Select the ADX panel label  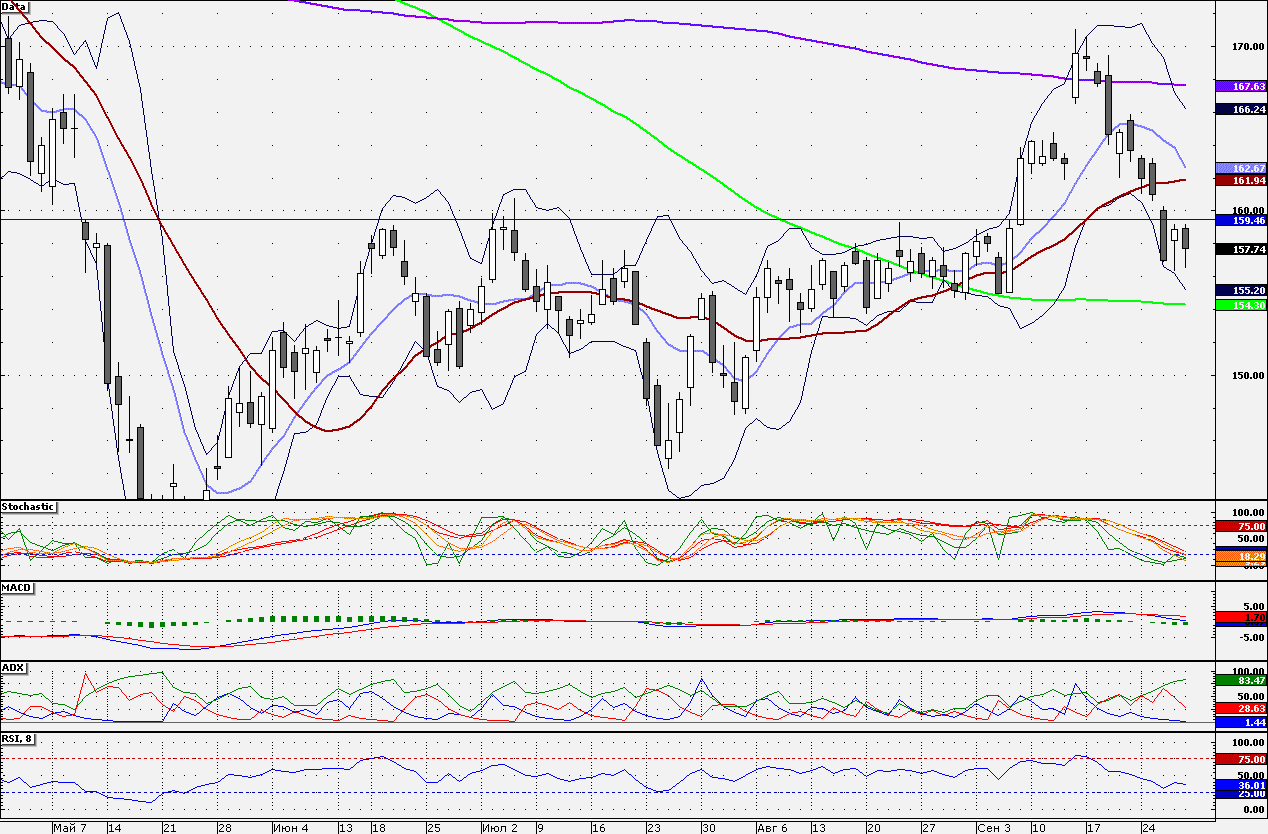pyautogui.click(x=14, y=667)
